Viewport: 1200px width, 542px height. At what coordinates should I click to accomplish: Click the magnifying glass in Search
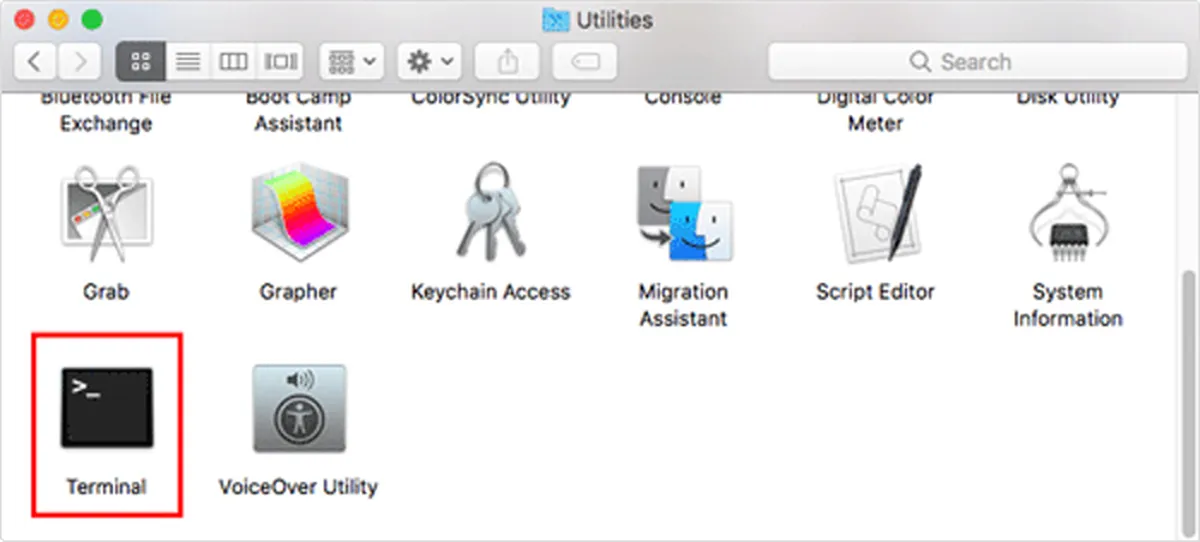pos(920,62)
